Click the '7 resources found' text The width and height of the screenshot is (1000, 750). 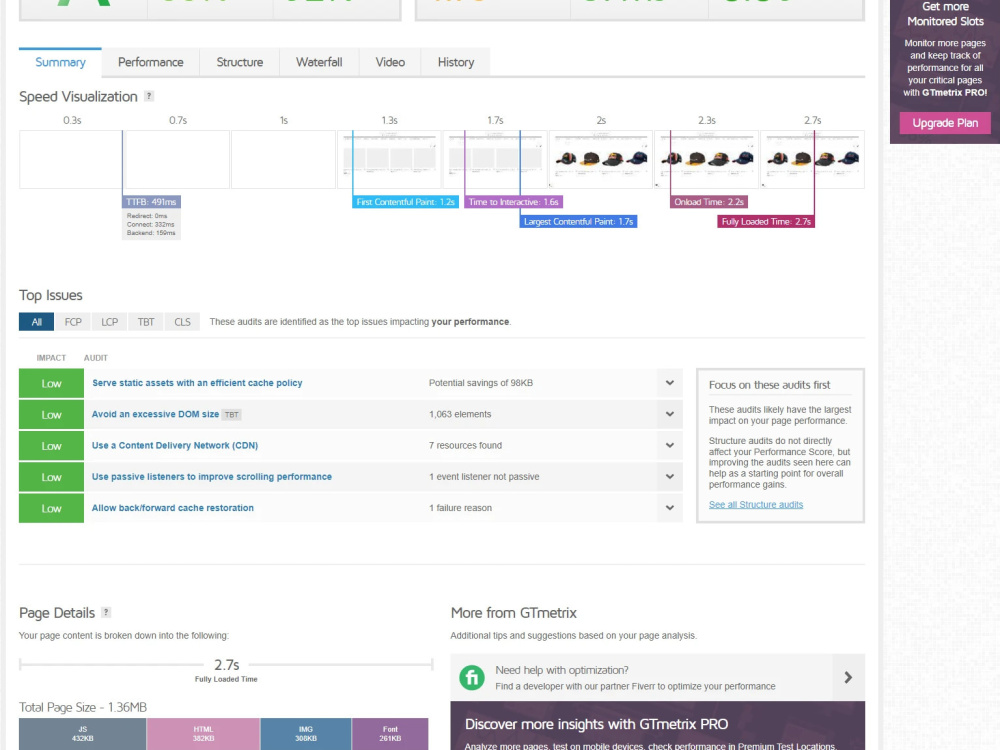pos(466,446)
